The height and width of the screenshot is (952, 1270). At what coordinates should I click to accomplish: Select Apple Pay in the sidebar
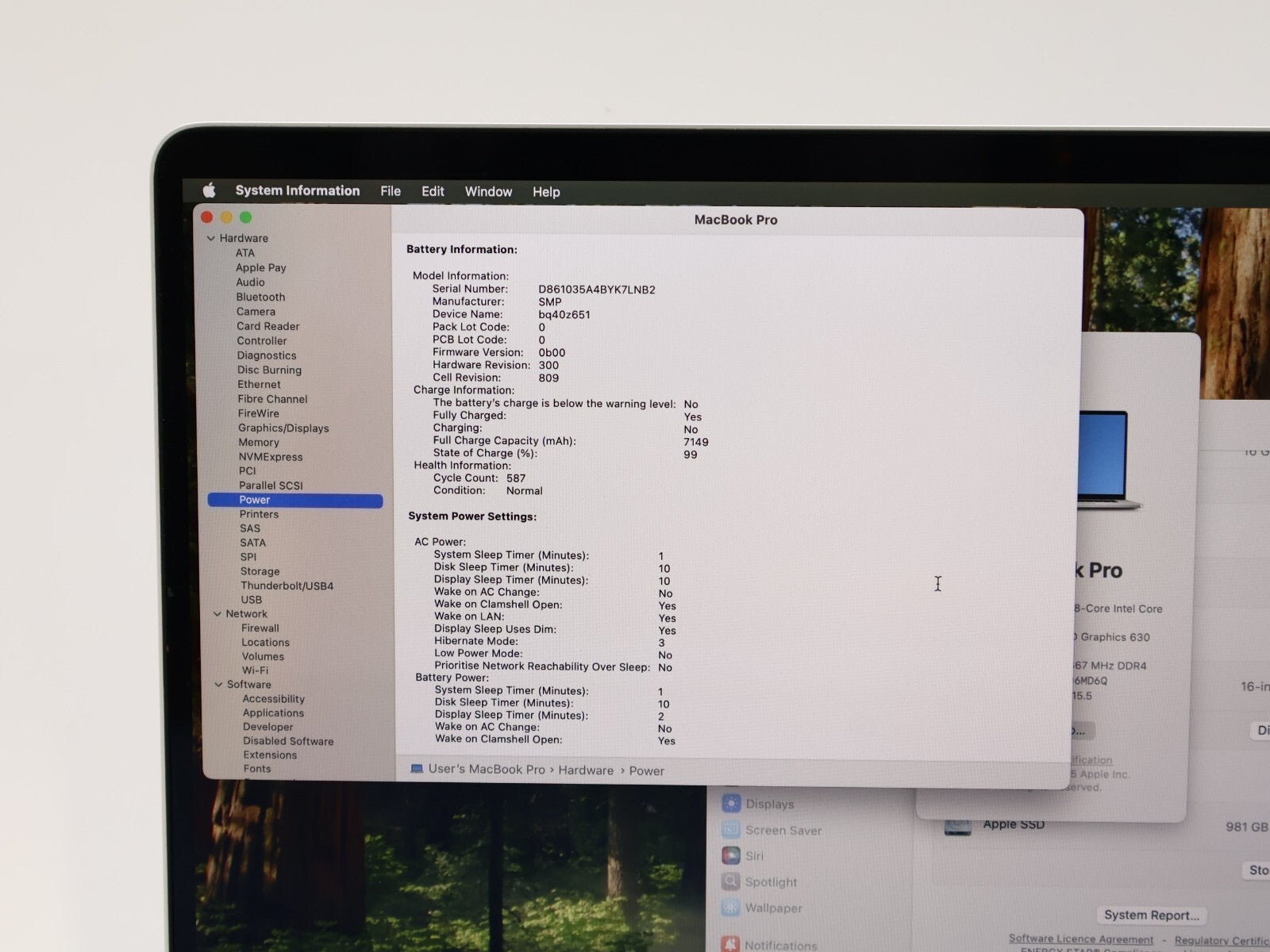coord(261,268)
